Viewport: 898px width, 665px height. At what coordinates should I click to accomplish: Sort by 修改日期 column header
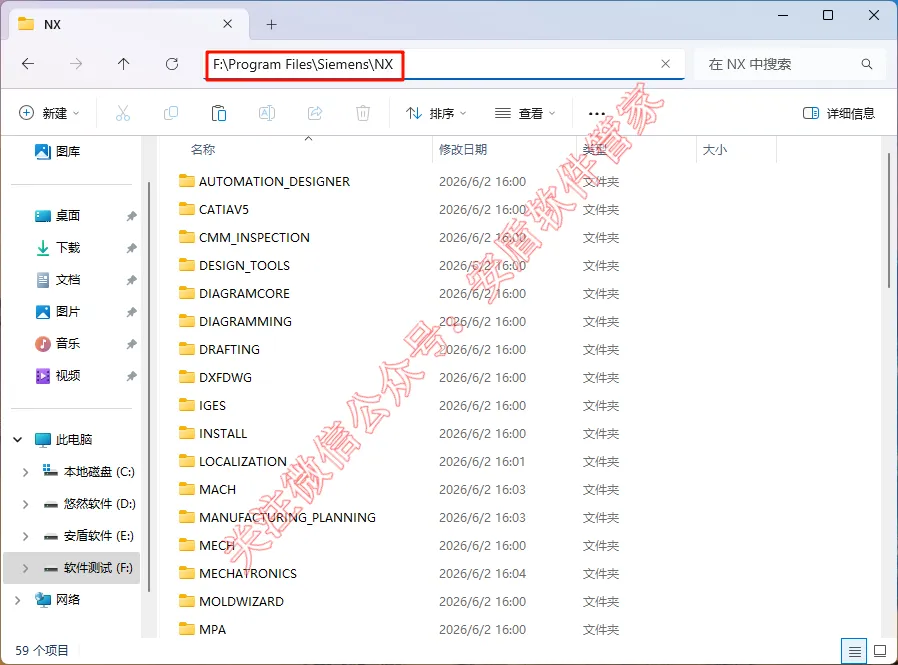click(463, 149)
